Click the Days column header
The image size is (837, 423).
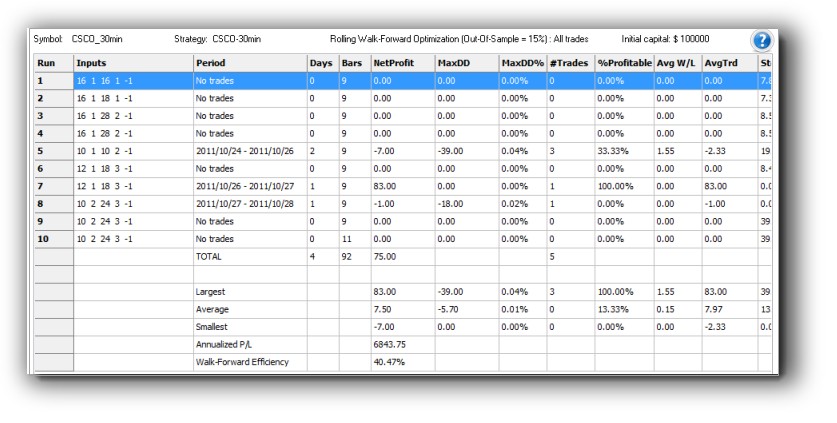323,63
